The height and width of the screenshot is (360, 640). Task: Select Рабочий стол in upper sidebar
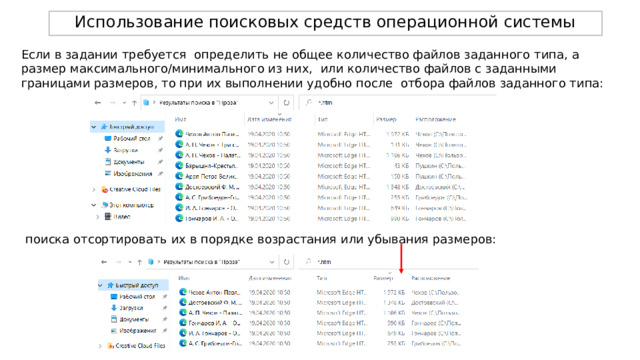(131, 139)
